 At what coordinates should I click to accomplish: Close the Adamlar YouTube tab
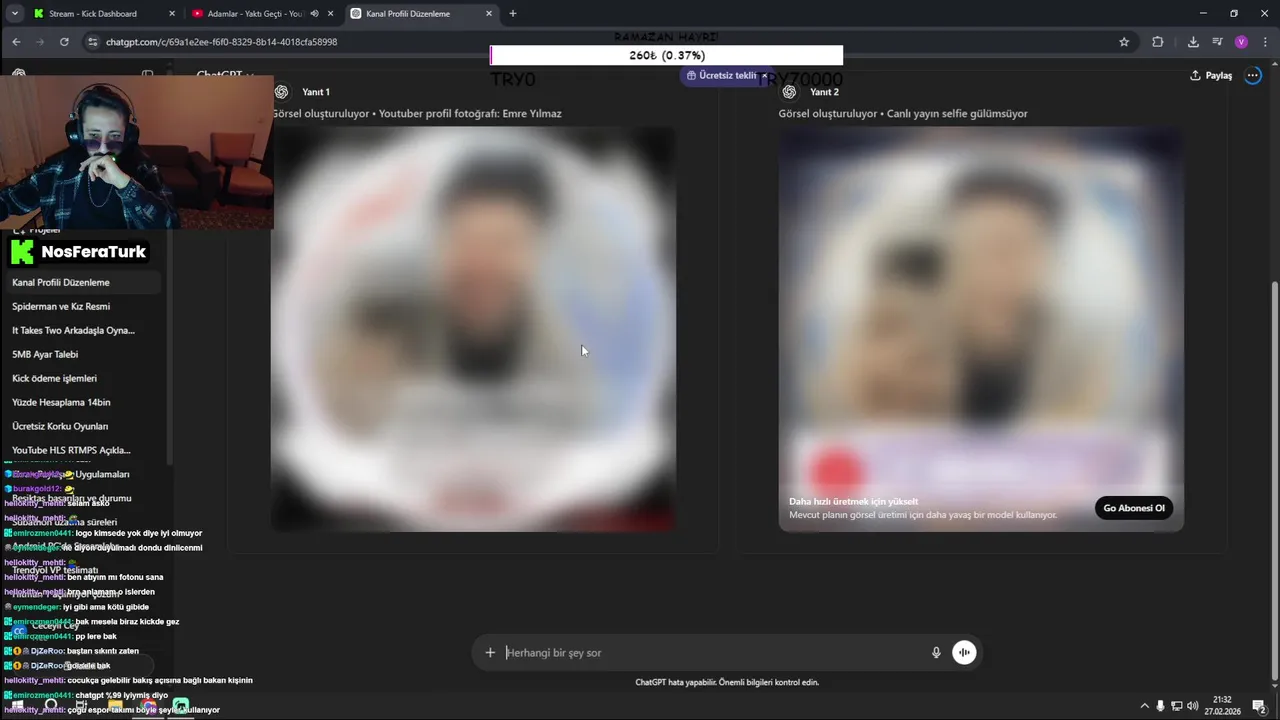click(331, 13)
